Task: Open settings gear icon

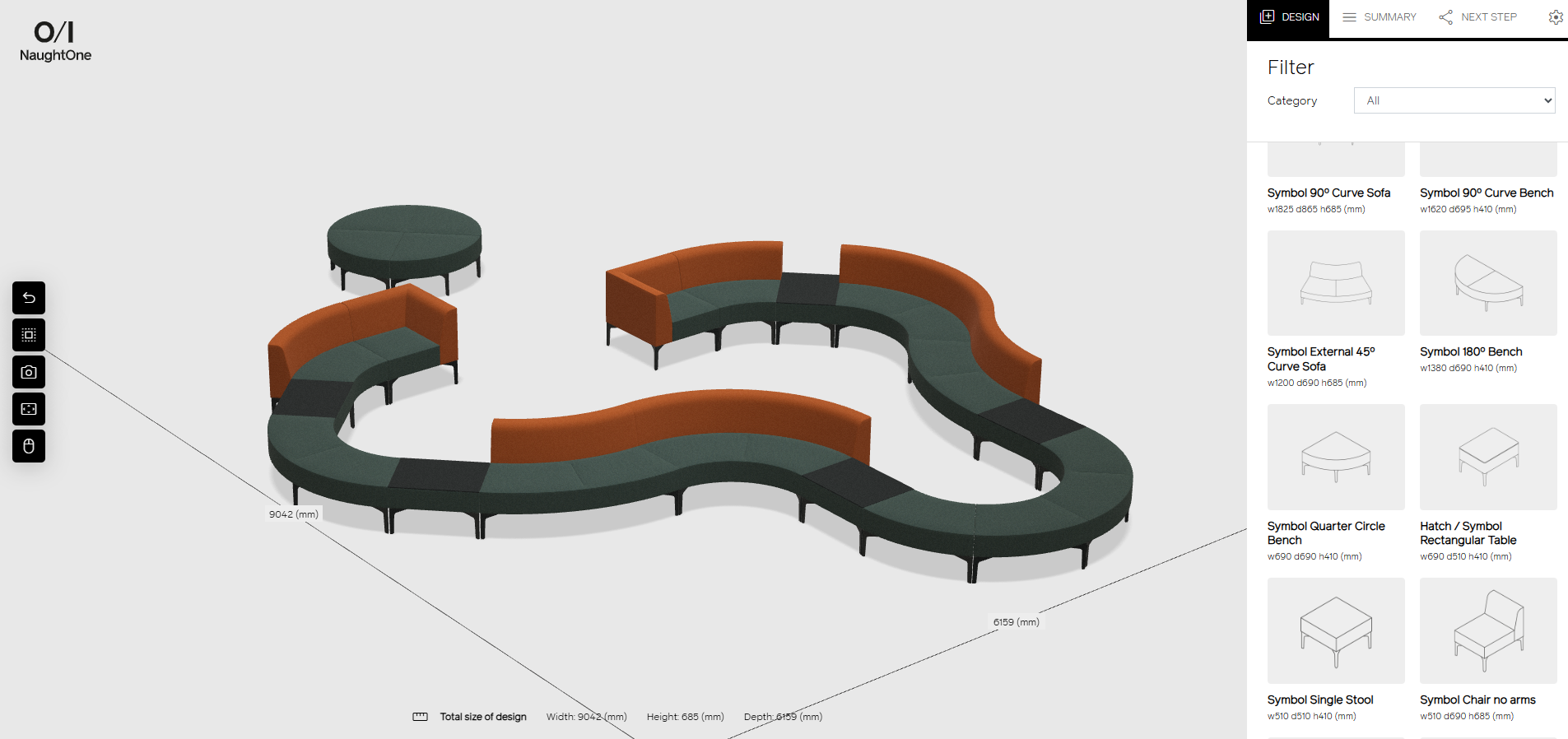Action: [x=1555, y=17]
